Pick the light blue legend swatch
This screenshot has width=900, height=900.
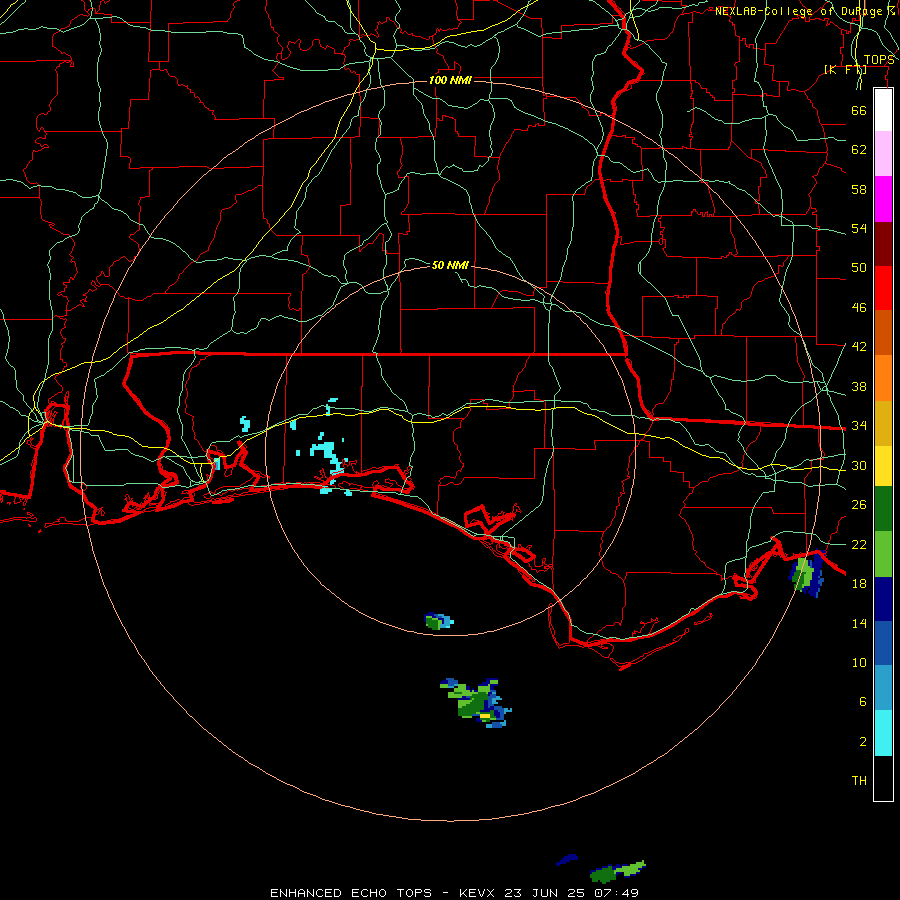(883, 688)
